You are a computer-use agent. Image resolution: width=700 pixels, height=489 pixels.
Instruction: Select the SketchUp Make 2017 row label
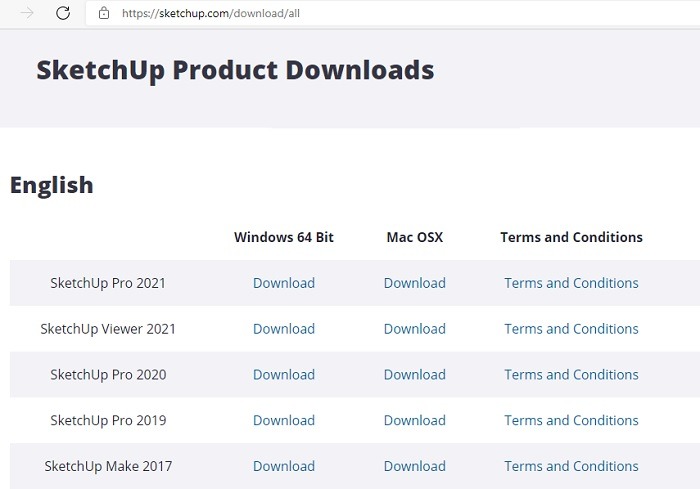click(x=108, y=466)
